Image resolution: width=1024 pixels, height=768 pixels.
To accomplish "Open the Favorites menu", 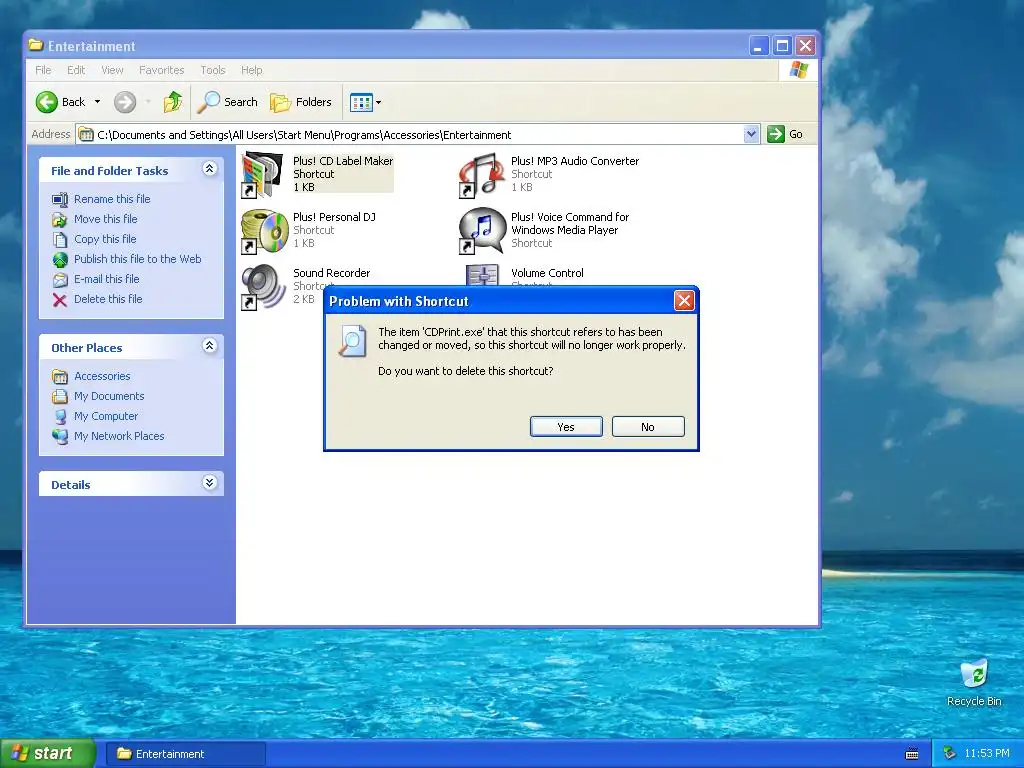I will [x=161, y=70].
